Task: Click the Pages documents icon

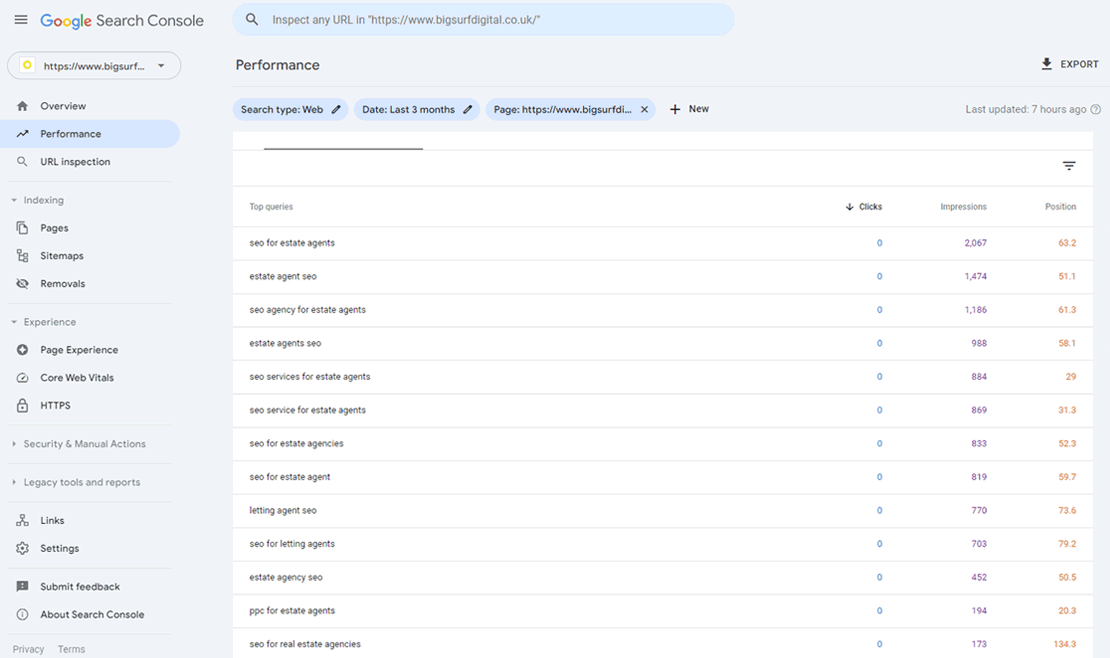Action: [x=23, y=227]
